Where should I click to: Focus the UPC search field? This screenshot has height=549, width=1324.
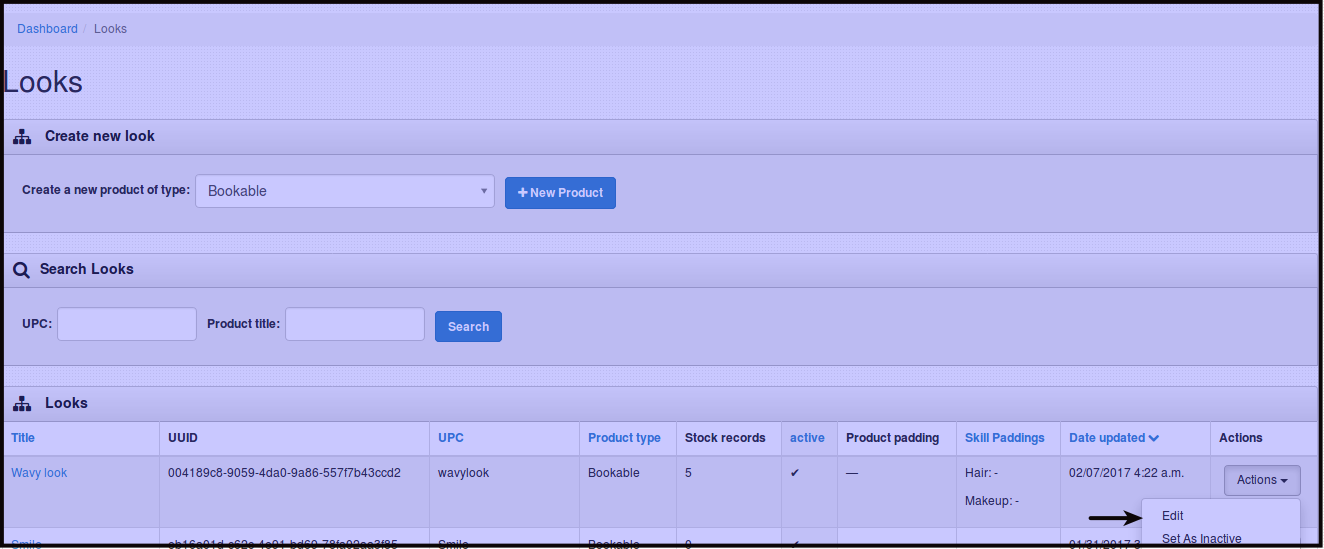pos(127,324)
